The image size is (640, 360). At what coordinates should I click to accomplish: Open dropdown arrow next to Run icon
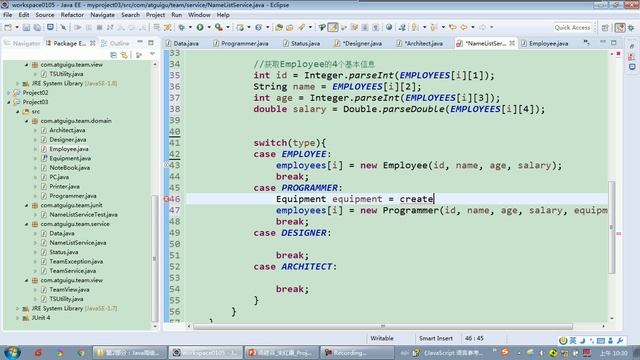(209, 27)
